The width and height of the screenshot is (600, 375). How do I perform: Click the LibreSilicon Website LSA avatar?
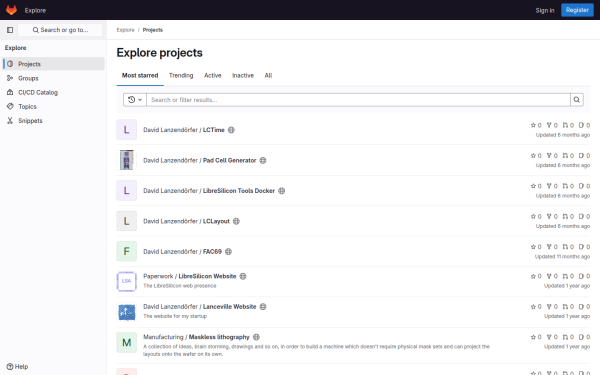point(127,281)
